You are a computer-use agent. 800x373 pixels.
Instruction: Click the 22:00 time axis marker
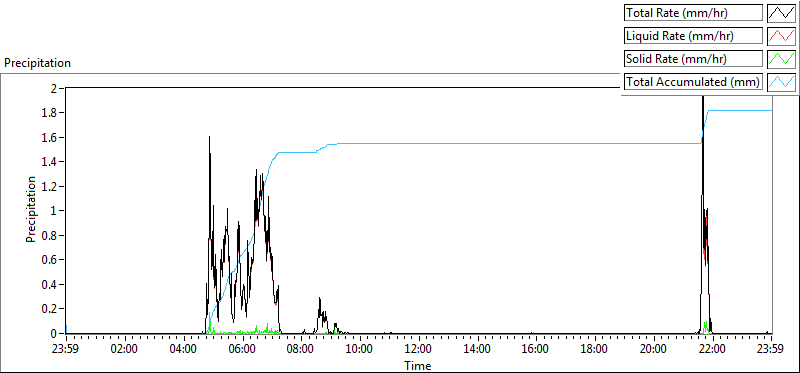(x=712, y=350)
